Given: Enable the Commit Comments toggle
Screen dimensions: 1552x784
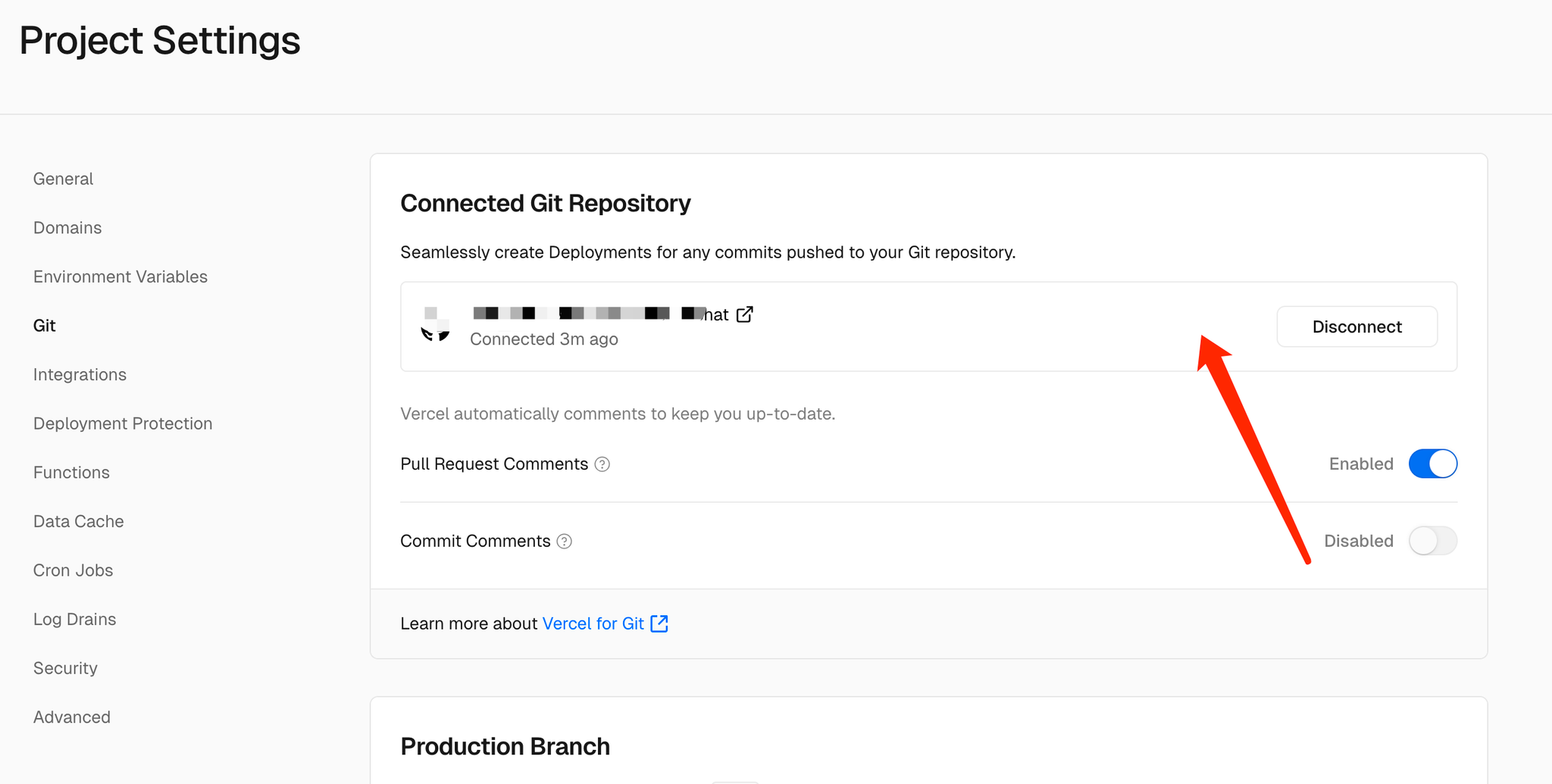Looking at the screenshot, I should pos(1433,541).
